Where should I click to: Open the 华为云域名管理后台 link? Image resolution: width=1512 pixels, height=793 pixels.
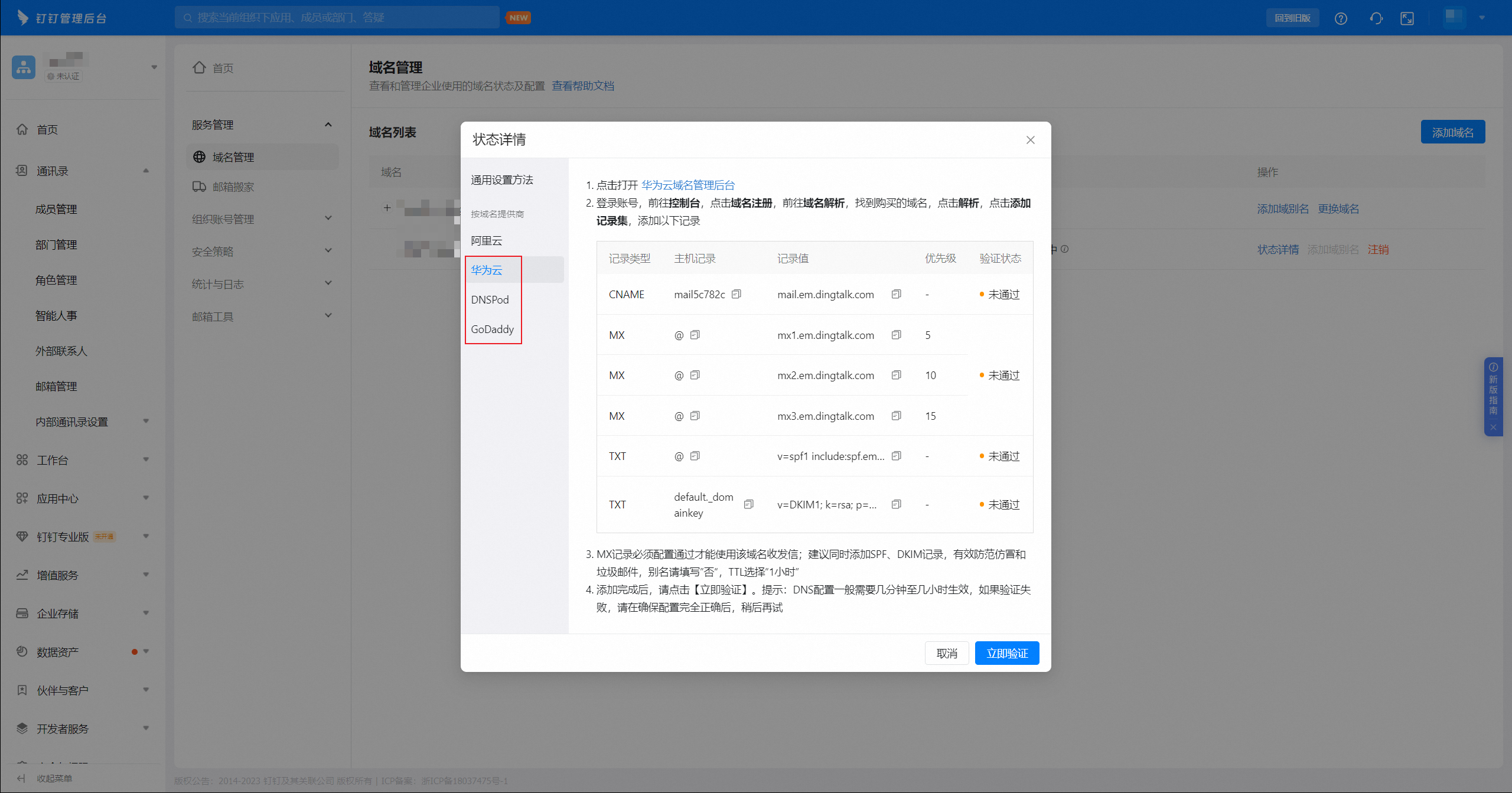tap(689, 185)
